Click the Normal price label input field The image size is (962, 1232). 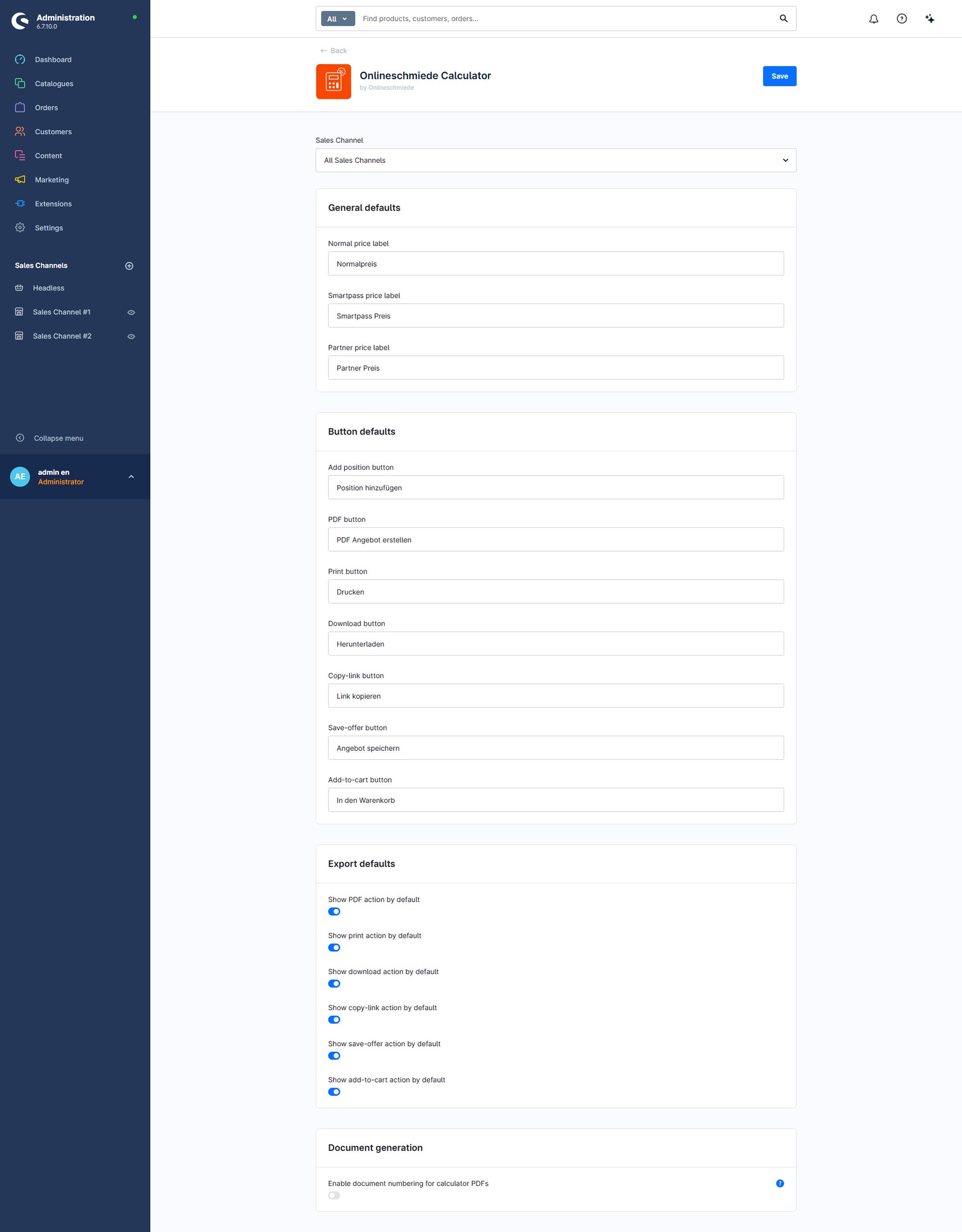tap(556, 263)
